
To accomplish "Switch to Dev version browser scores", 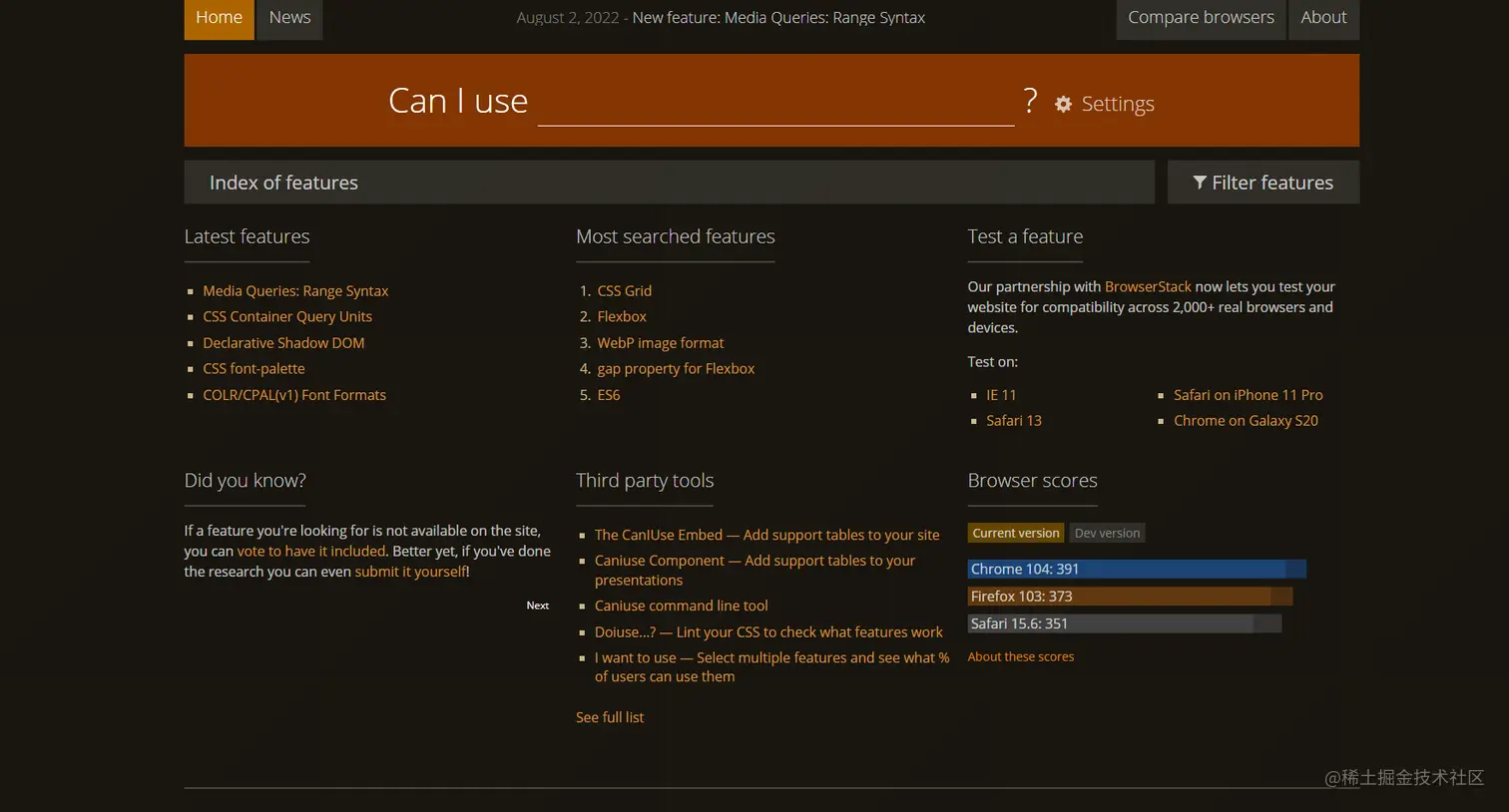I will pyautogui.click(x=1107, y=534).
